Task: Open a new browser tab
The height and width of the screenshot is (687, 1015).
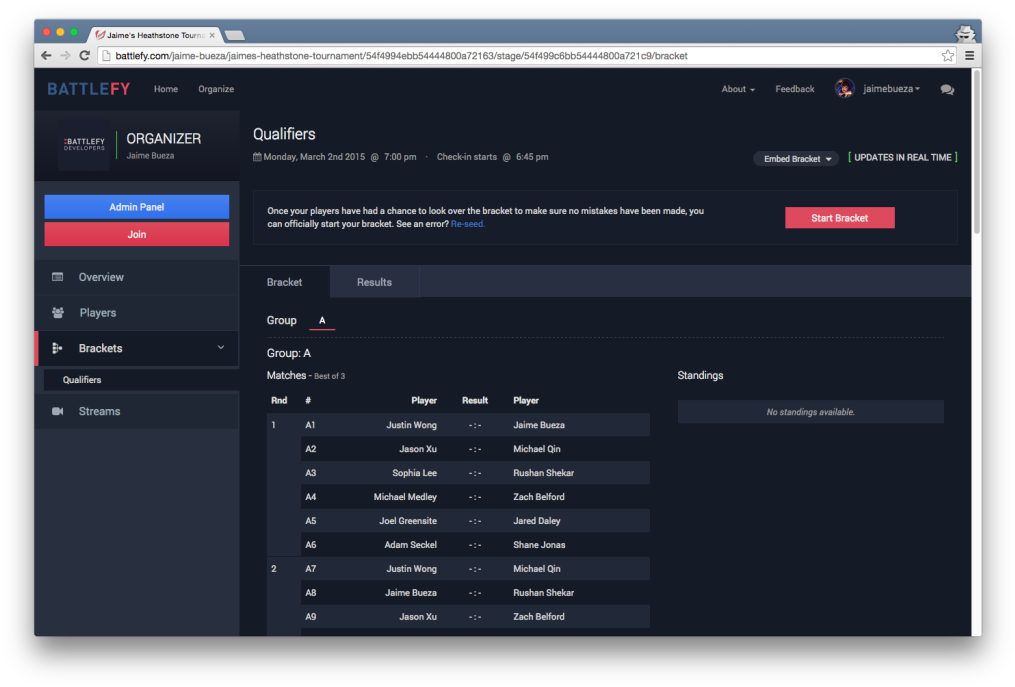Action: point(234,35)
